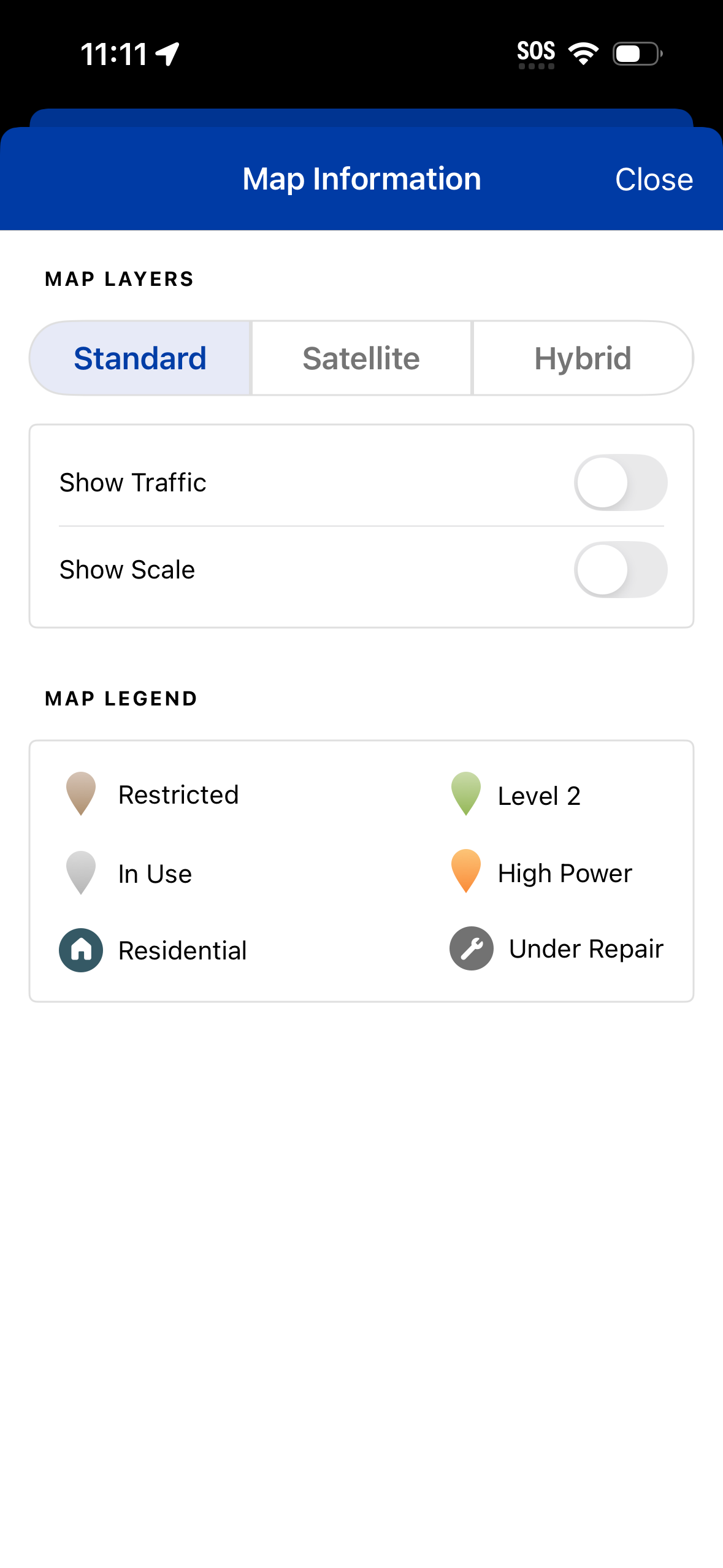
Task: Close the Map Information sheet
Action: coord(654,180)
